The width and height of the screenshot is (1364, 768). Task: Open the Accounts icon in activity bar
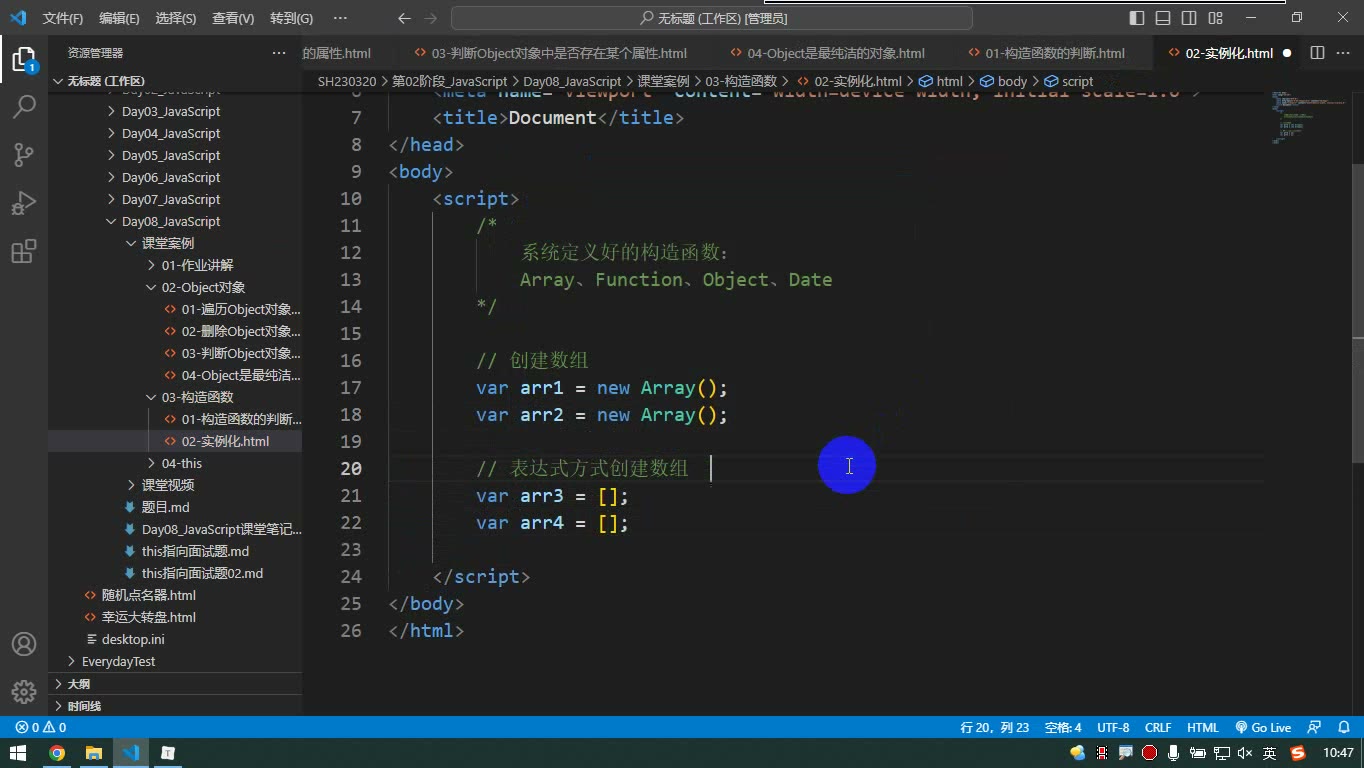[24, 644]
